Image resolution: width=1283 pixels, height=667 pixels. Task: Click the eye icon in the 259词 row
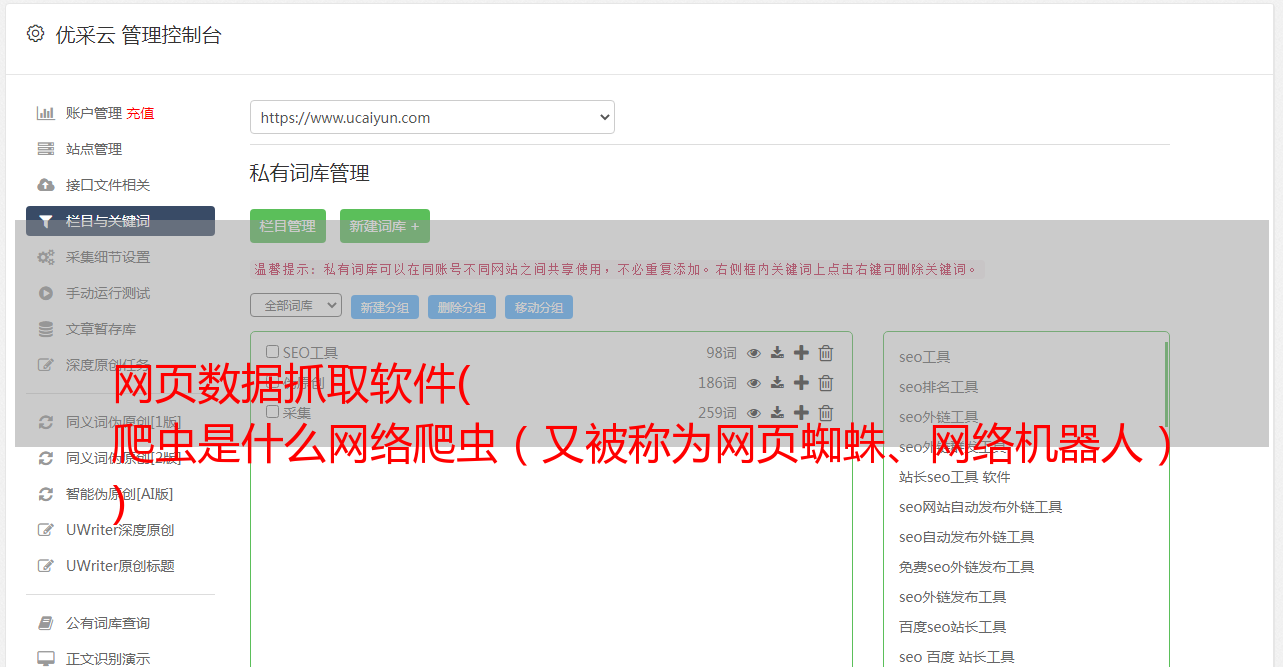coord(754,413)
